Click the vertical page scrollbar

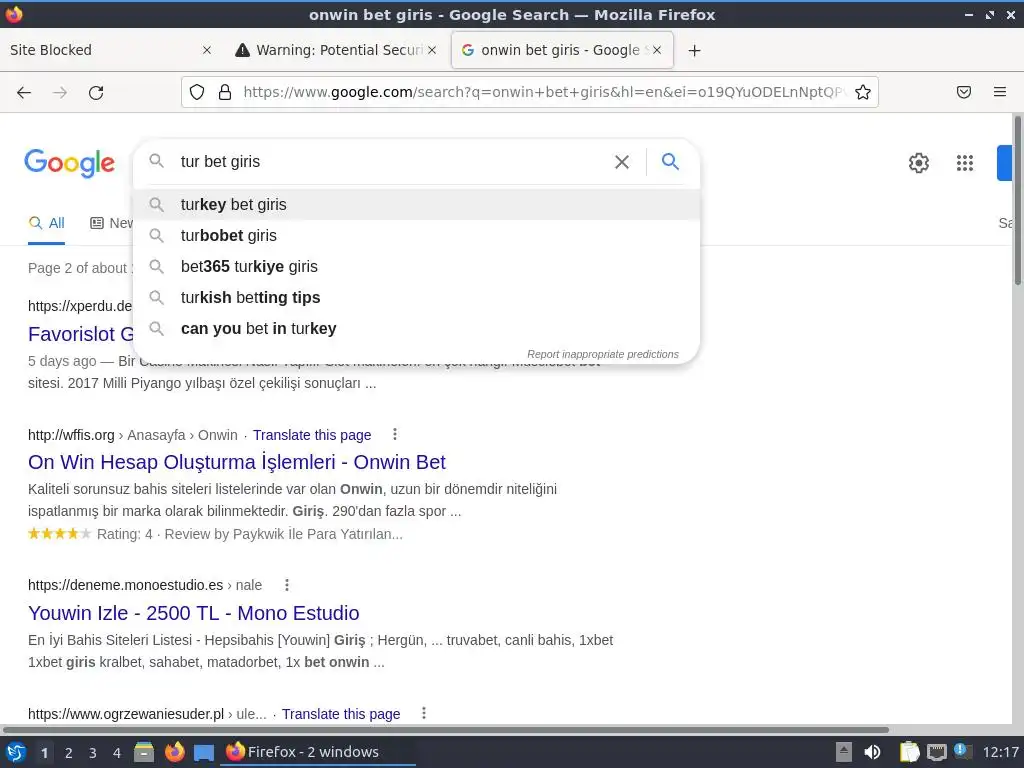pyautogui.click(x=1017, y=200)
